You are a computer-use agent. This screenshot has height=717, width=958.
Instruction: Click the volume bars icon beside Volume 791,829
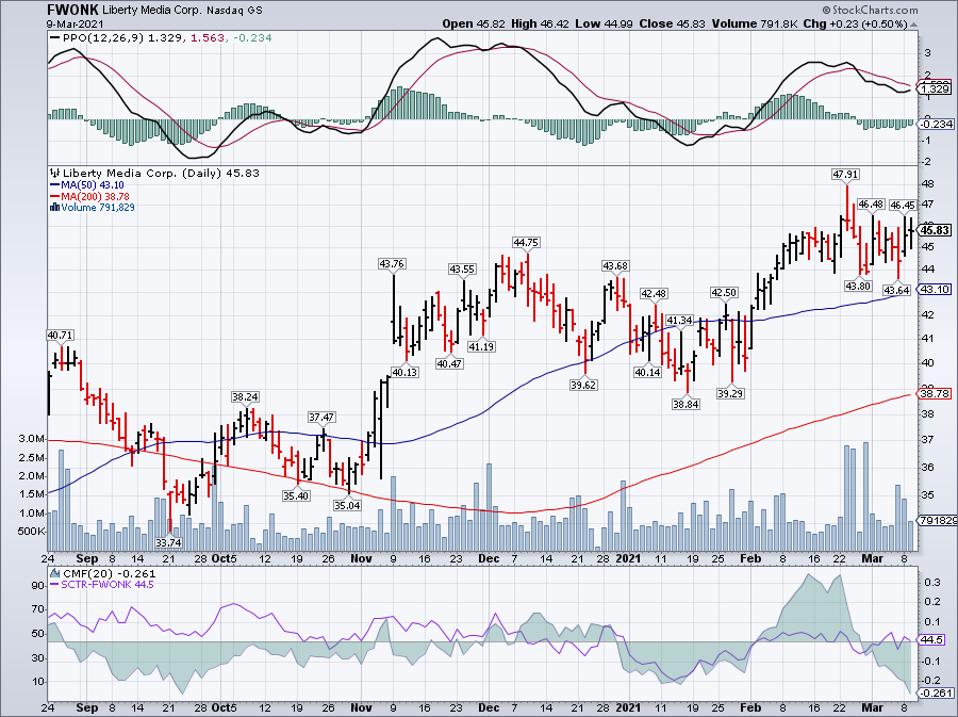point(55,207)
